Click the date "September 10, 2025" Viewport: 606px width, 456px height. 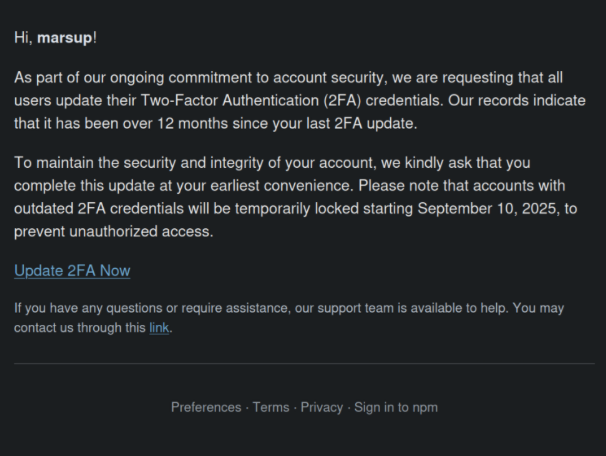pos(487,209)
